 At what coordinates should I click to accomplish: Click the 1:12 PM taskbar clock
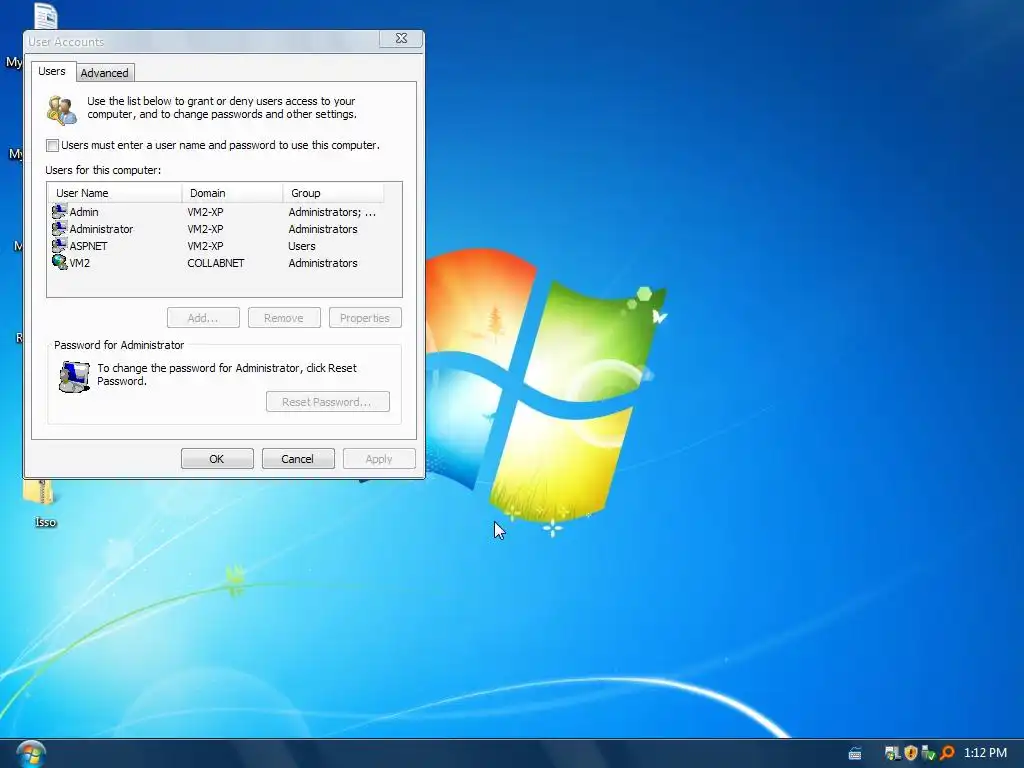tap(985, 753)
